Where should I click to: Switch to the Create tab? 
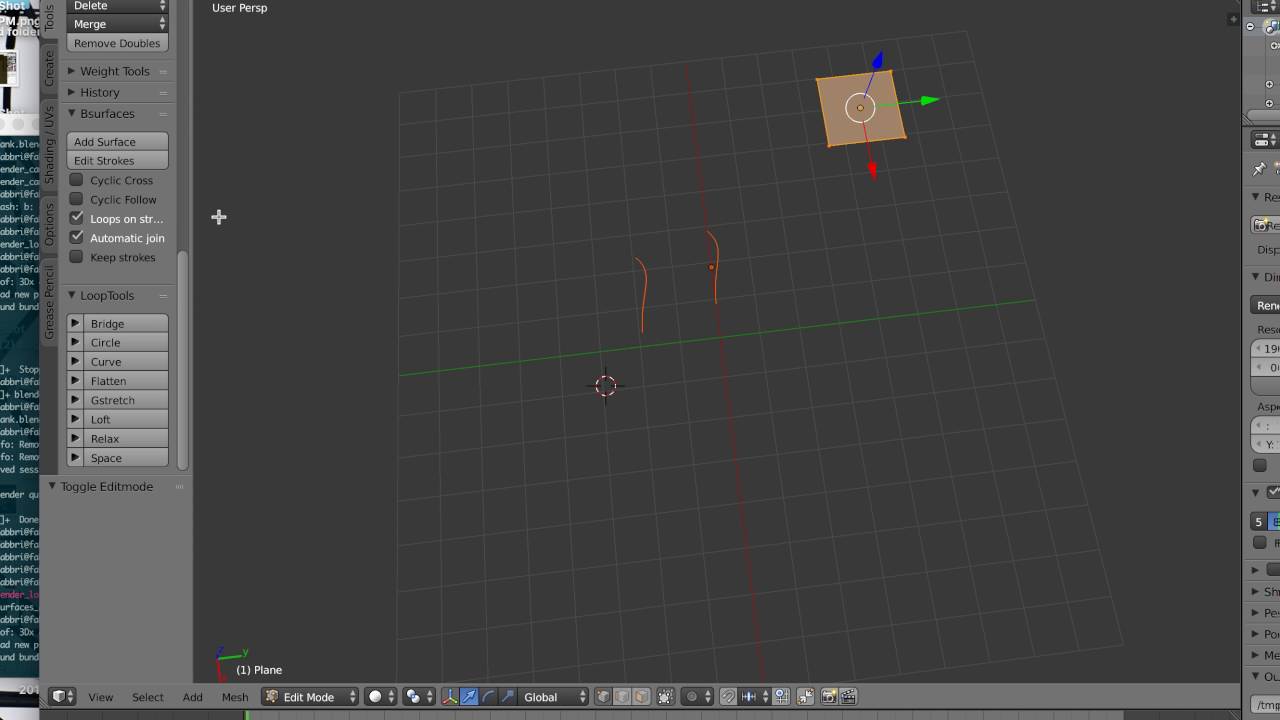(x=49, y=67)
